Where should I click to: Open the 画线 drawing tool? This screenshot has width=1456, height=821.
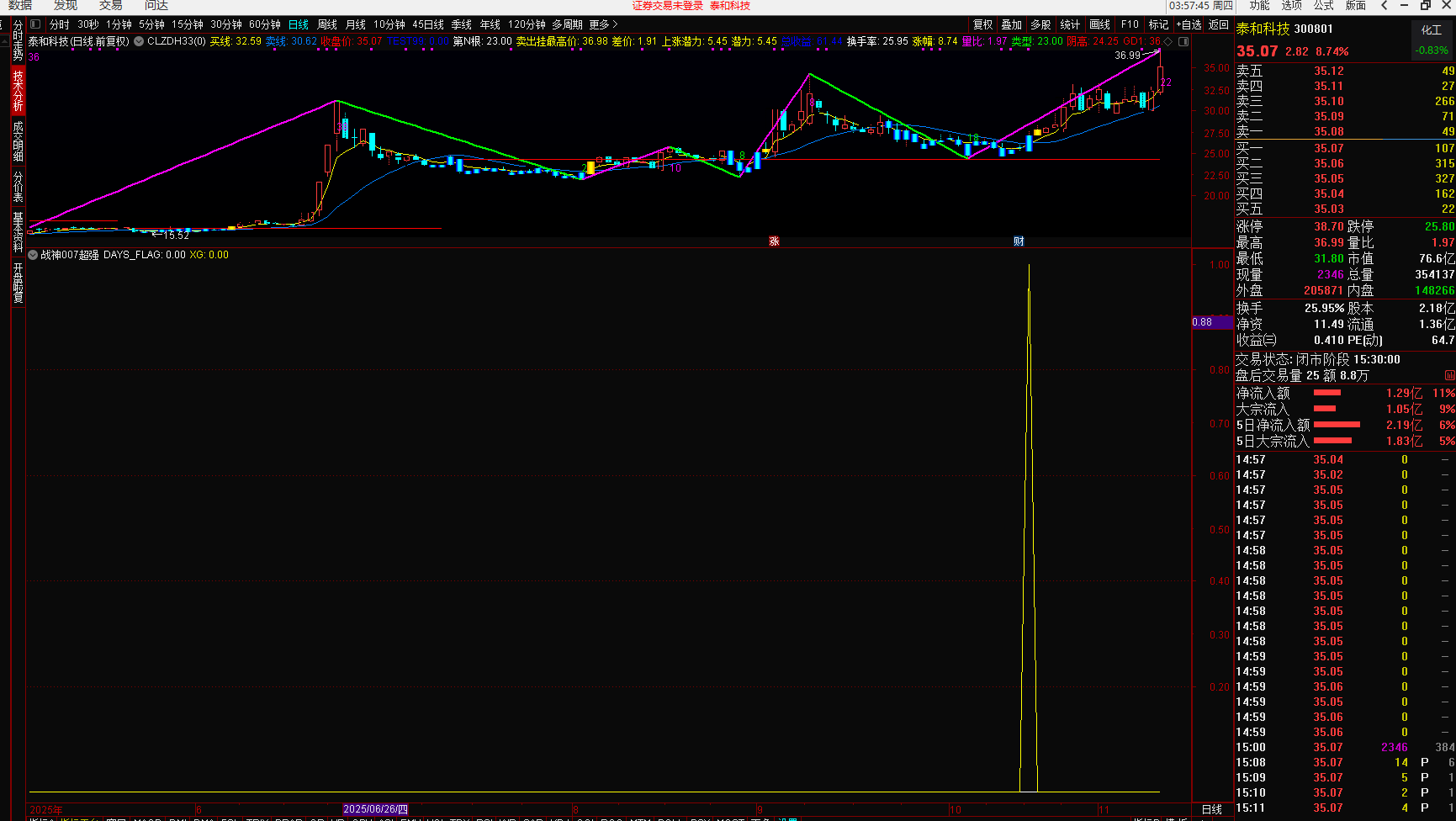coord(1099,24)
